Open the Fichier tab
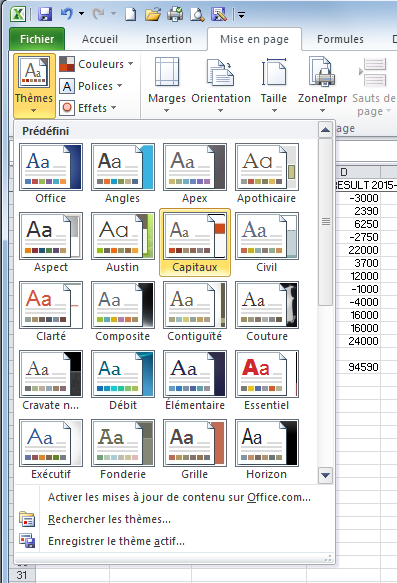The image size is (397, 583). [37, 39]
